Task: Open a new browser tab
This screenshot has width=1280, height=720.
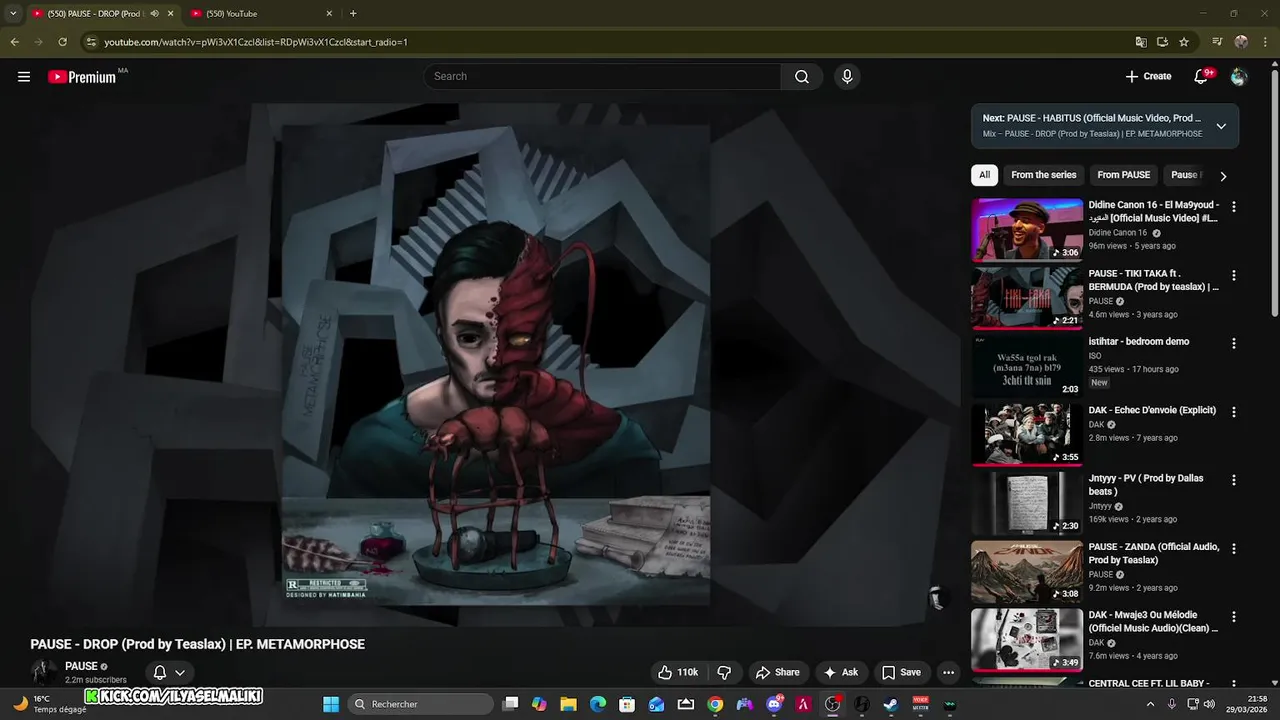Action: pyautogui.click(x=353, y=14)
